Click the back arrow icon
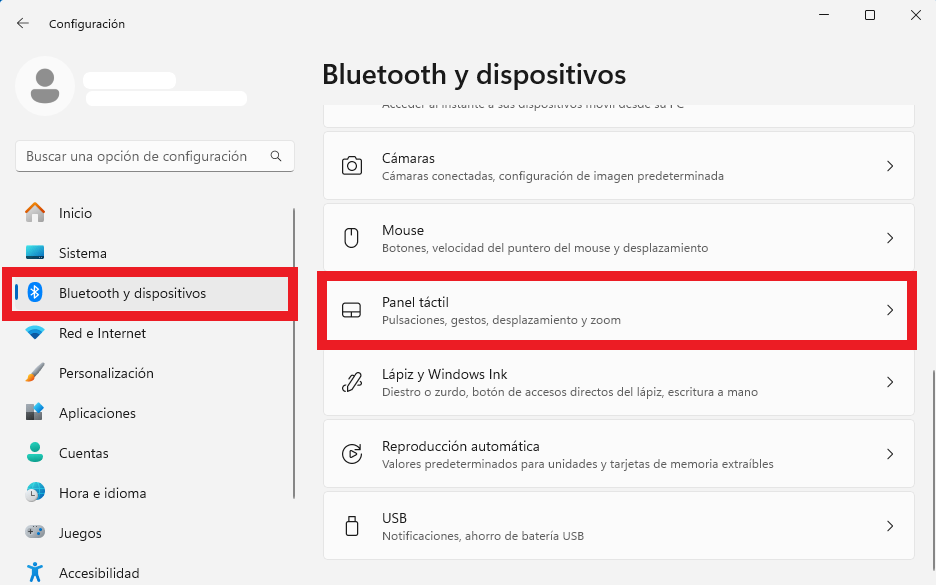This screenshot has height=585, width=936. click(23, 23)
